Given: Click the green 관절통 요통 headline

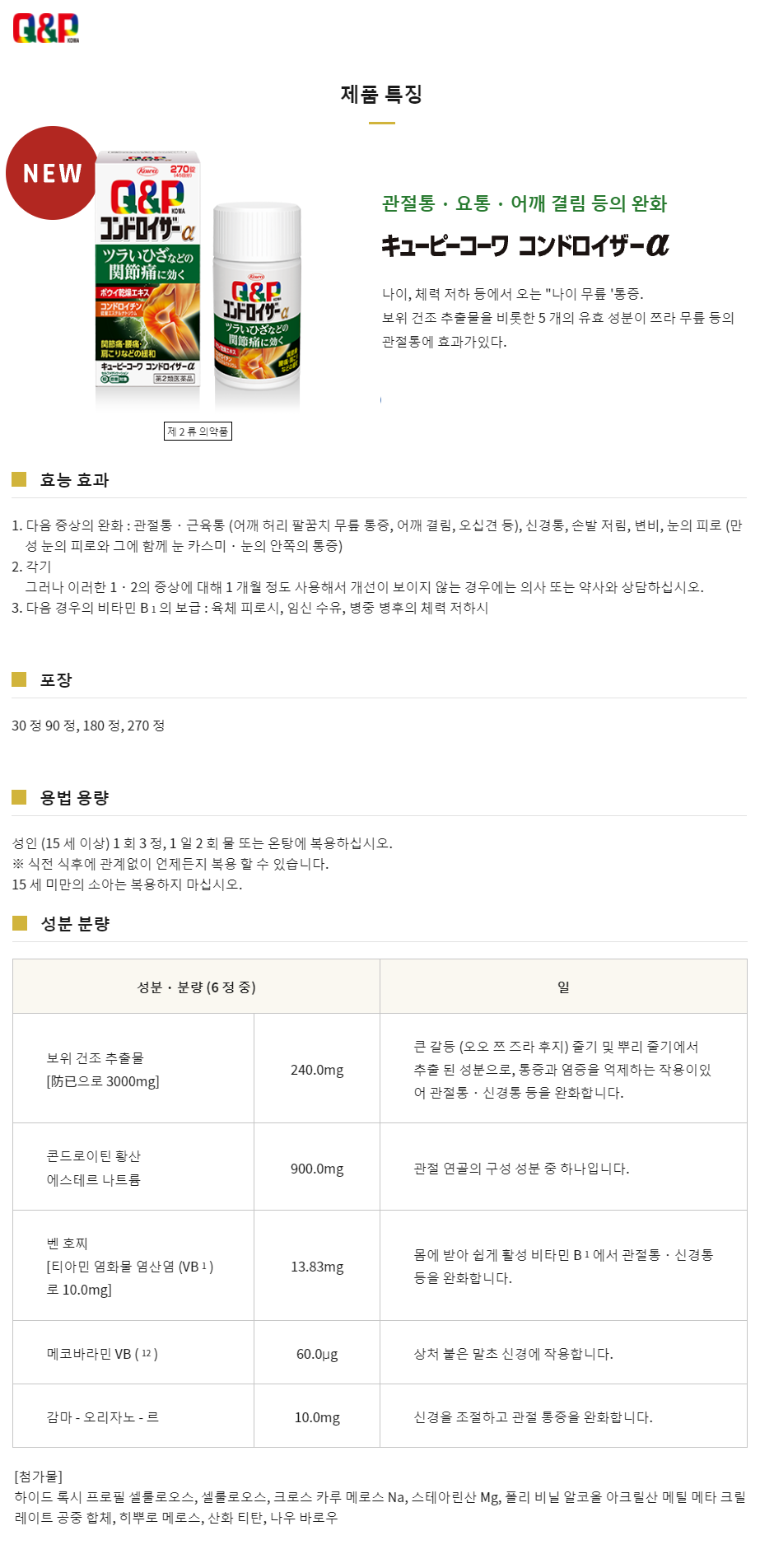Looking at the screenshot, I should point(525,203).
